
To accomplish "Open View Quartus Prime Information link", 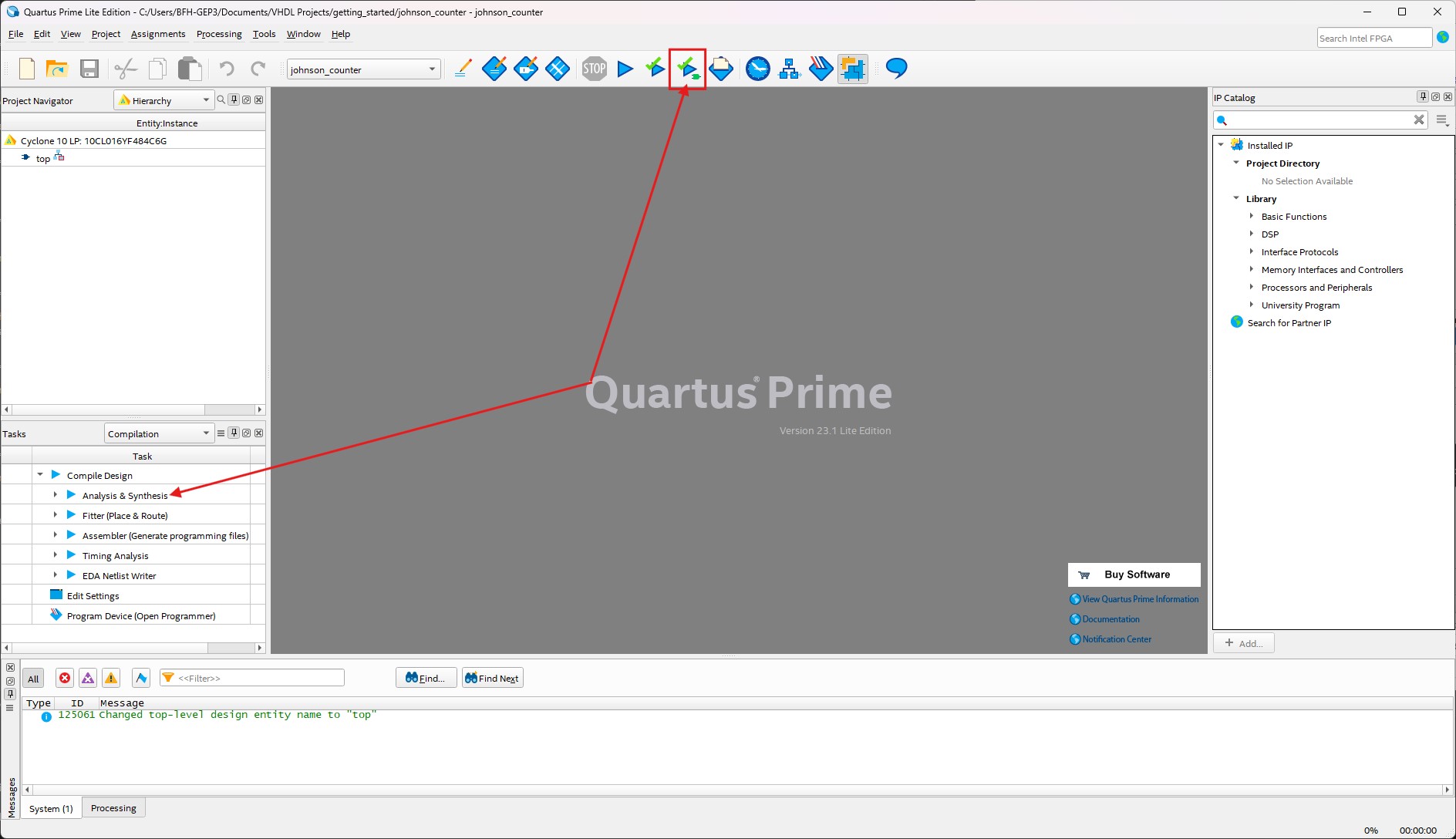I will pyautogui.click(x=1140, y=599).
